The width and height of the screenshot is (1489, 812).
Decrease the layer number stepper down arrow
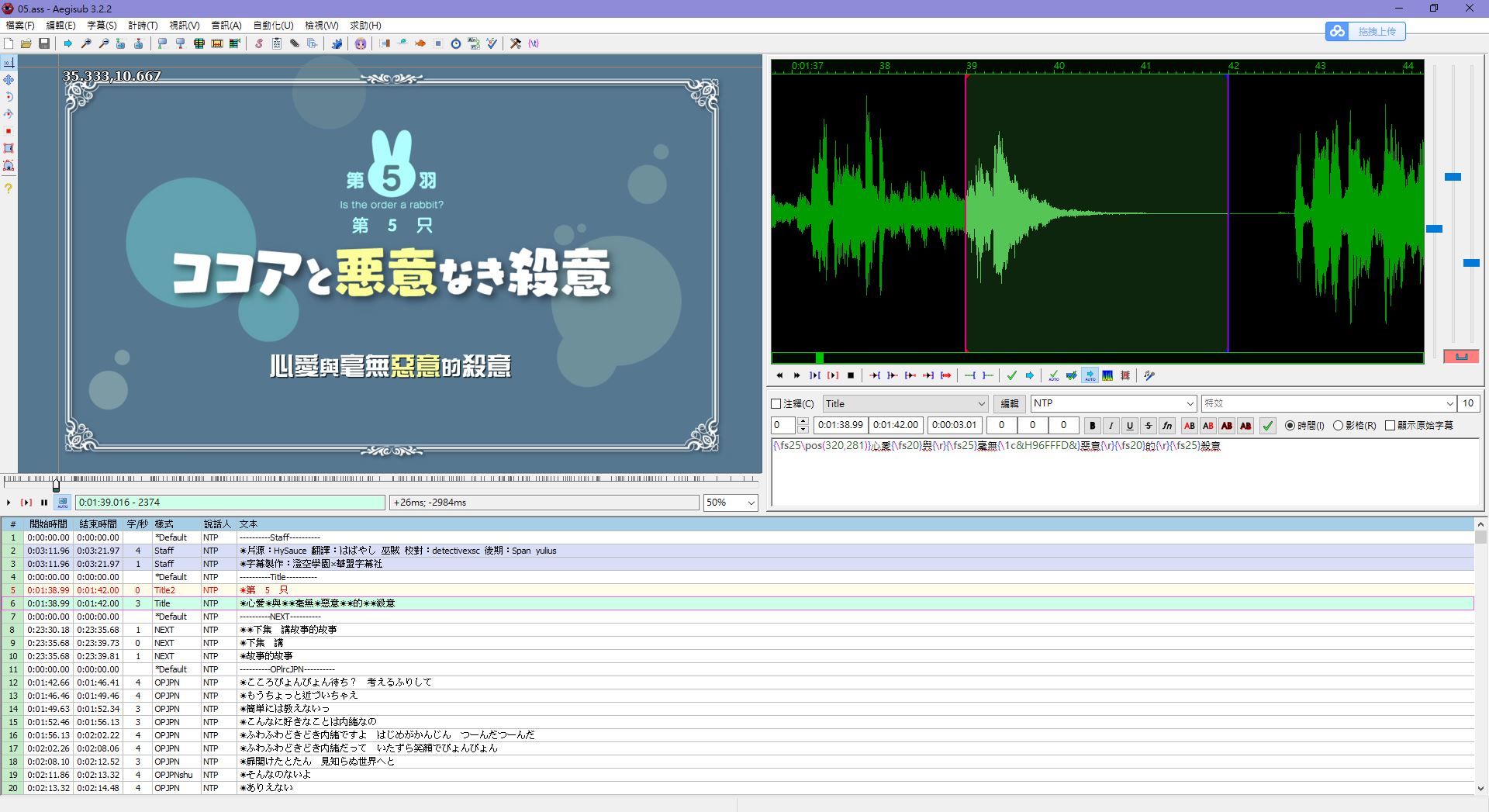(803, 429)
